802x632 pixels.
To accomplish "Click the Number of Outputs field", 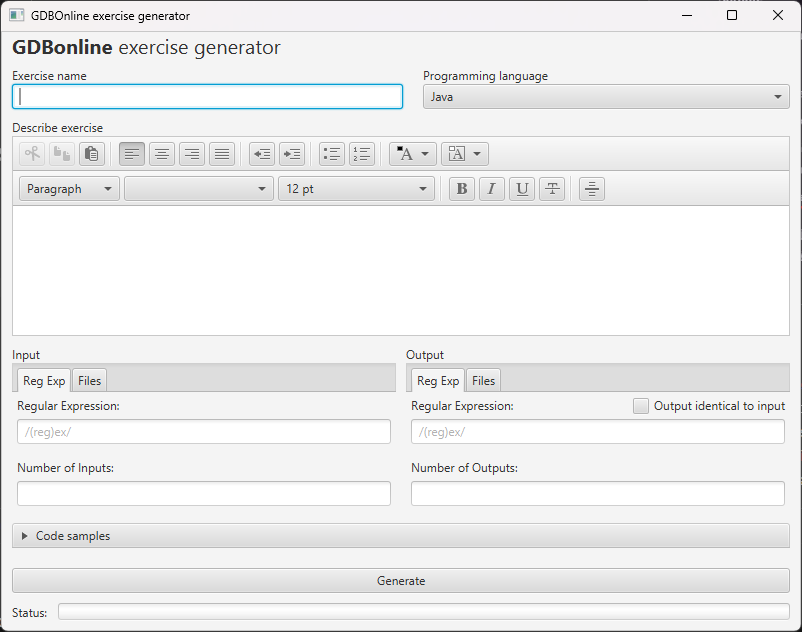I will coord(598,493).
